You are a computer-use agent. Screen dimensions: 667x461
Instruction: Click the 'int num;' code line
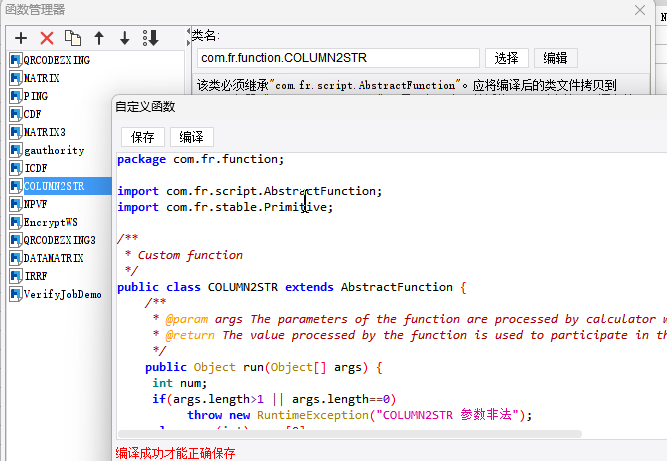(x=180, y=383)
